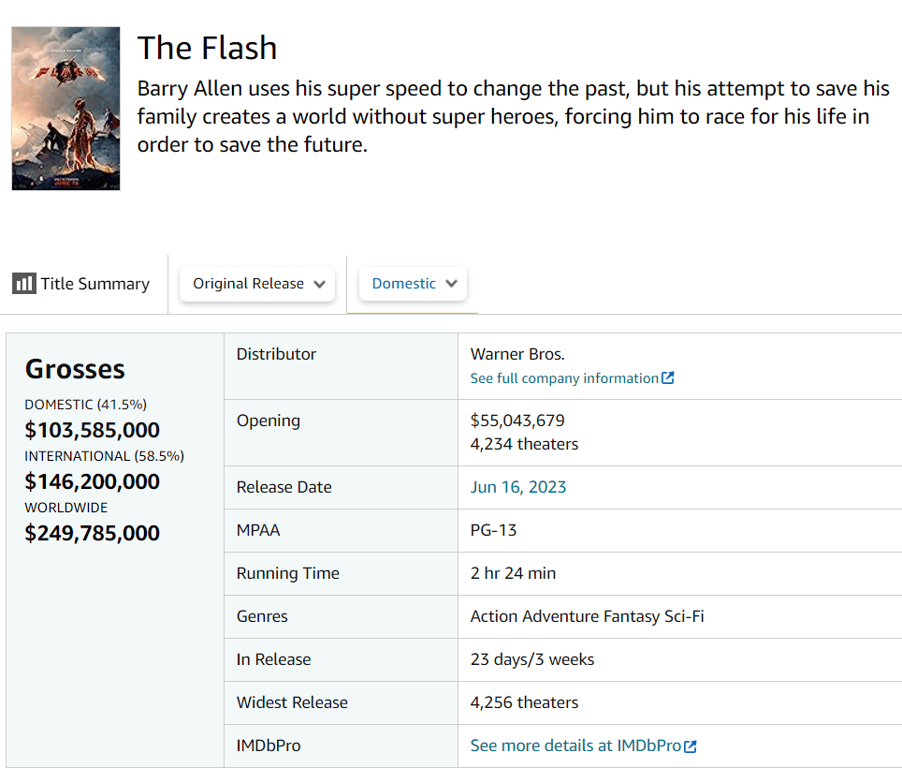Click the Warner Bros. distributor name

point(517,354)
